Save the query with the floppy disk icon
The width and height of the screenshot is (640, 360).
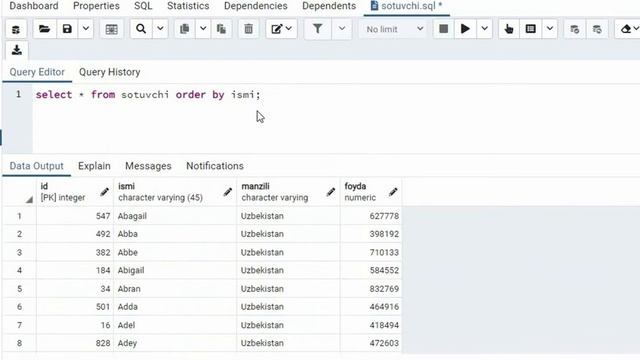pyautogui.click(x=67, y=29)
